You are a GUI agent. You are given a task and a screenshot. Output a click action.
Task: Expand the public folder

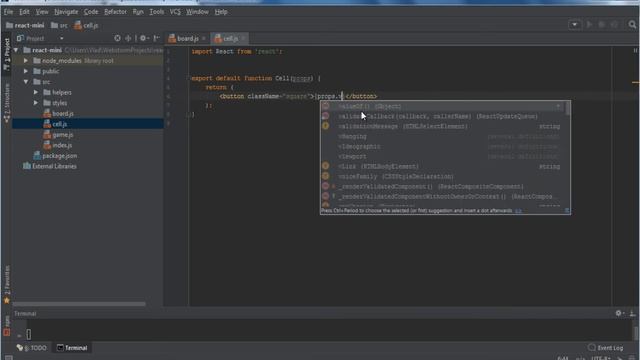tap(26, 71)
